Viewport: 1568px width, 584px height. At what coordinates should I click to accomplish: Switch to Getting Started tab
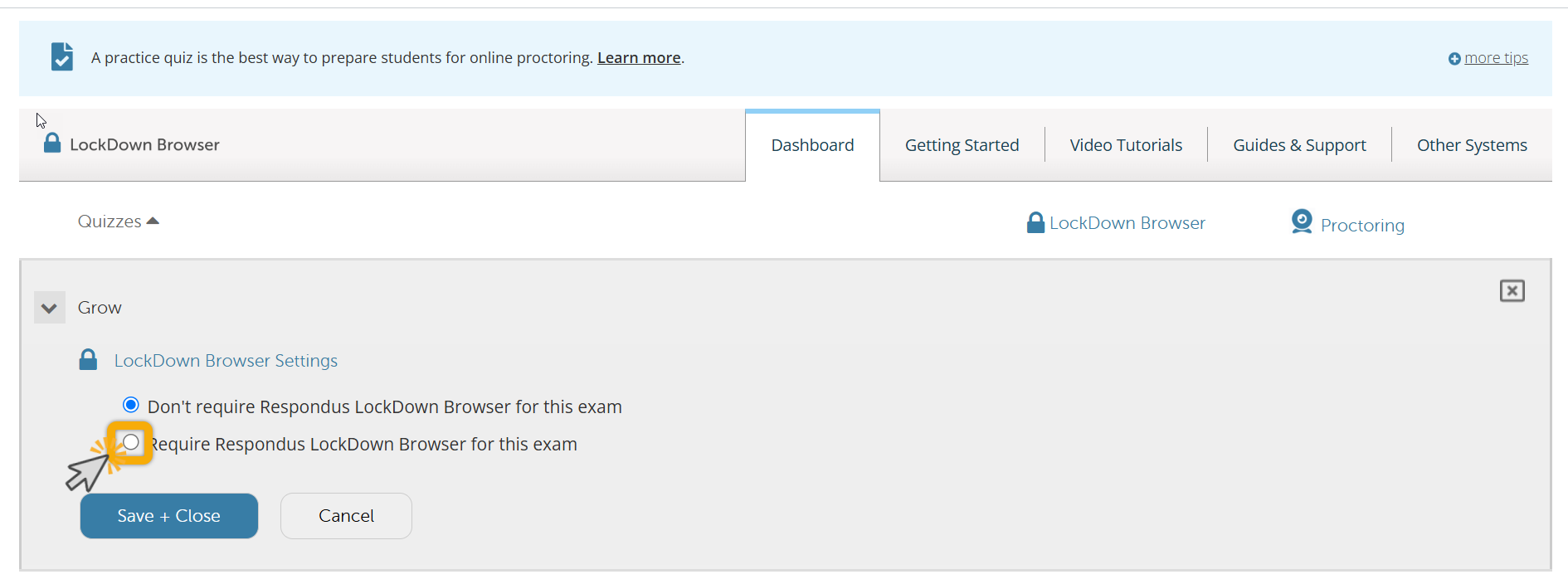pos(962,145)
